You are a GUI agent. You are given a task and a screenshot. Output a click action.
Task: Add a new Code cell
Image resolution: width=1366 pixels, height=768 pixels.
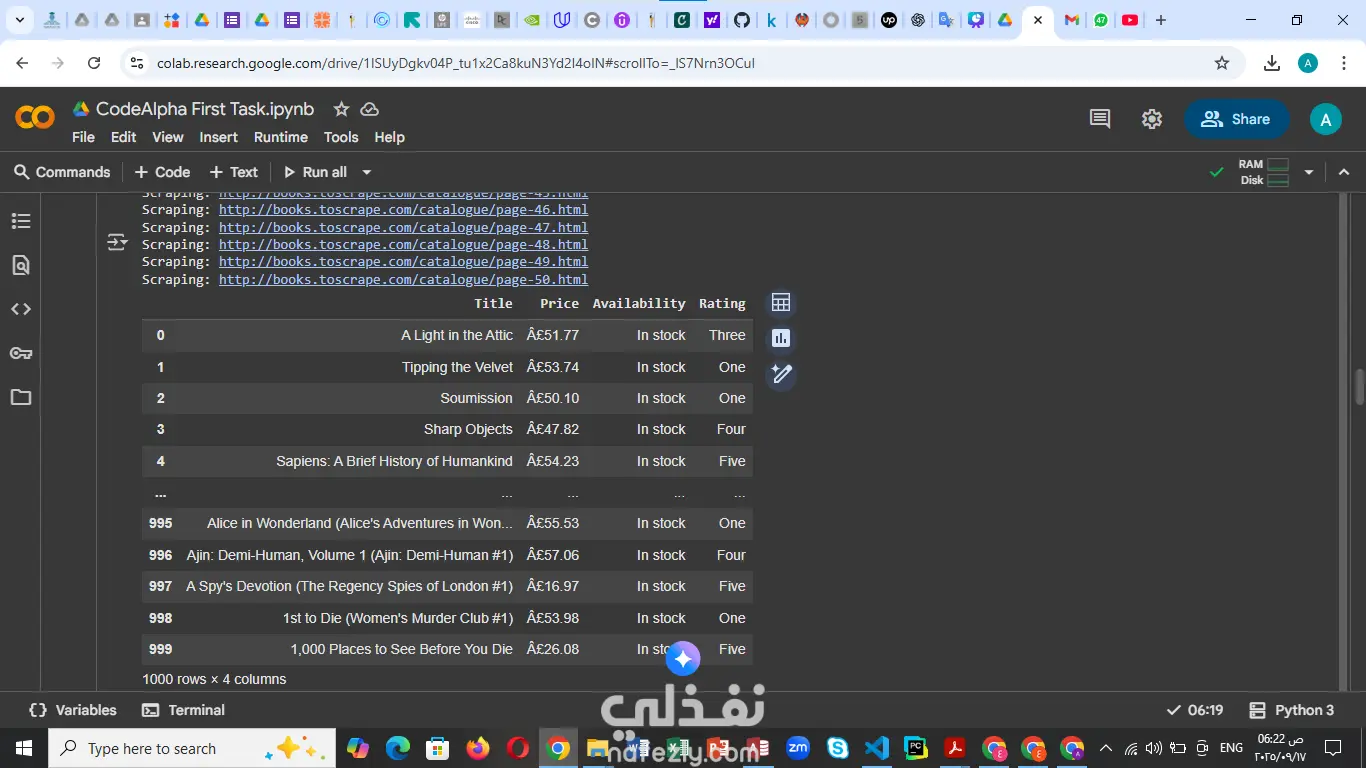point(162,172)
